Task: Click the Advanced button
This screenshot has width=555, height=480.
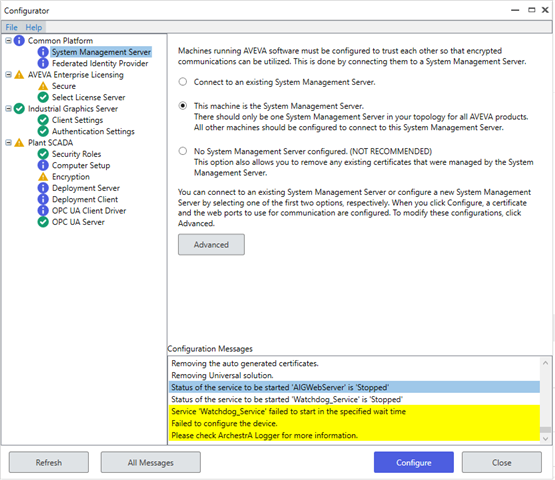Action: coord(211,245)
